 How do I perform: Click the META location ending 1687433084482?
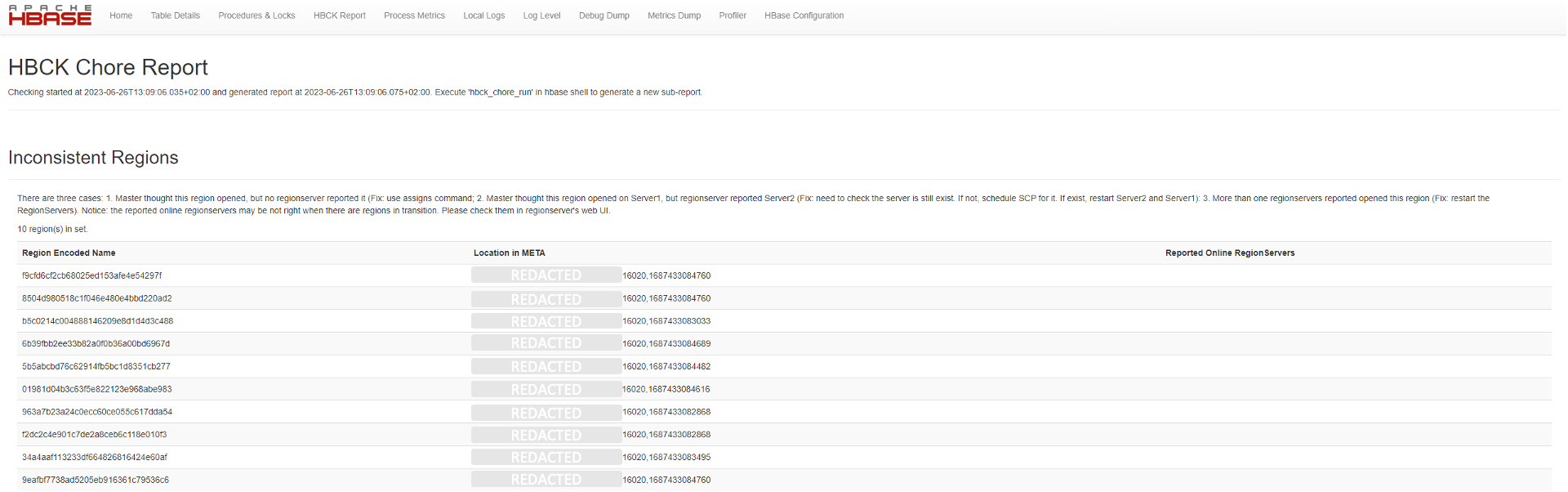591,367
